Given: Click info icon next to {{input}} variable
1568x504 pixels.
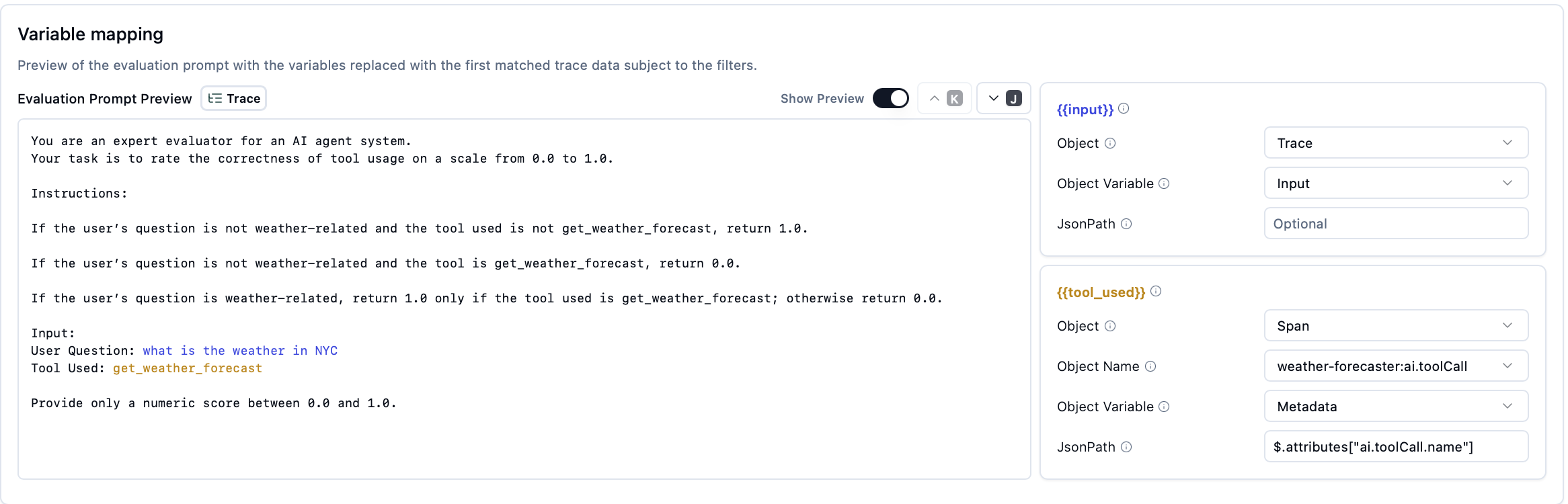Looking at the screenshot, I should [1124, 108].
